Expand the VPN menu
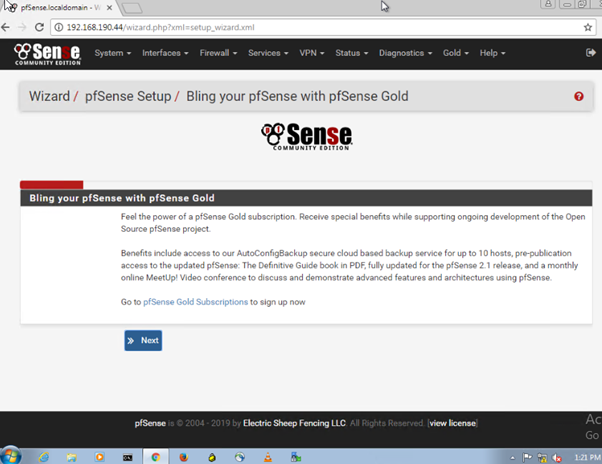Image resolution: width=602 pixels, height=464 pixels. point(312,53)
